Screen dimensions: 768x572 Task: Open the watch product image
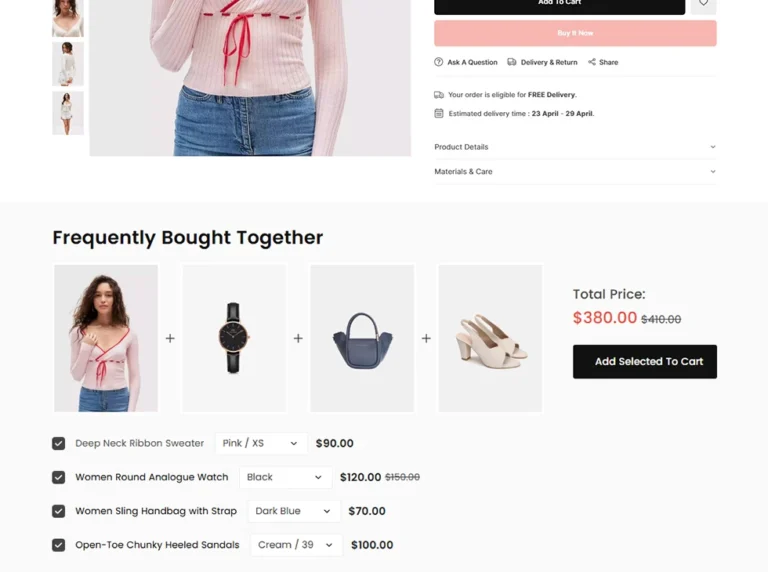[x=234, y=338]
